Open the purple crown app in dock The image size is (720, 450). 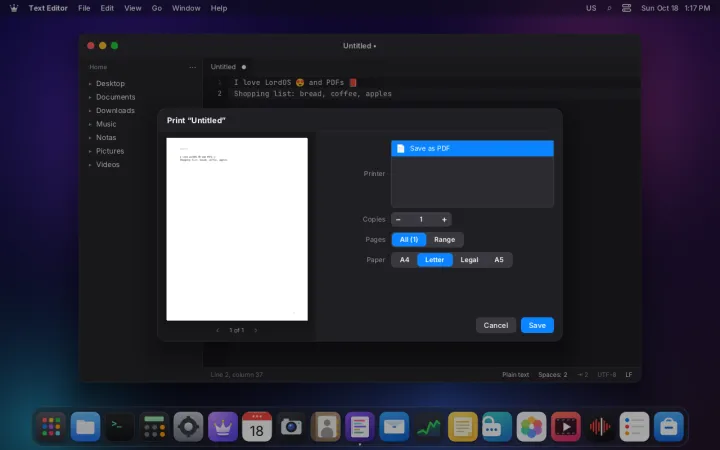pyautogui.click(x=223, y=427)
